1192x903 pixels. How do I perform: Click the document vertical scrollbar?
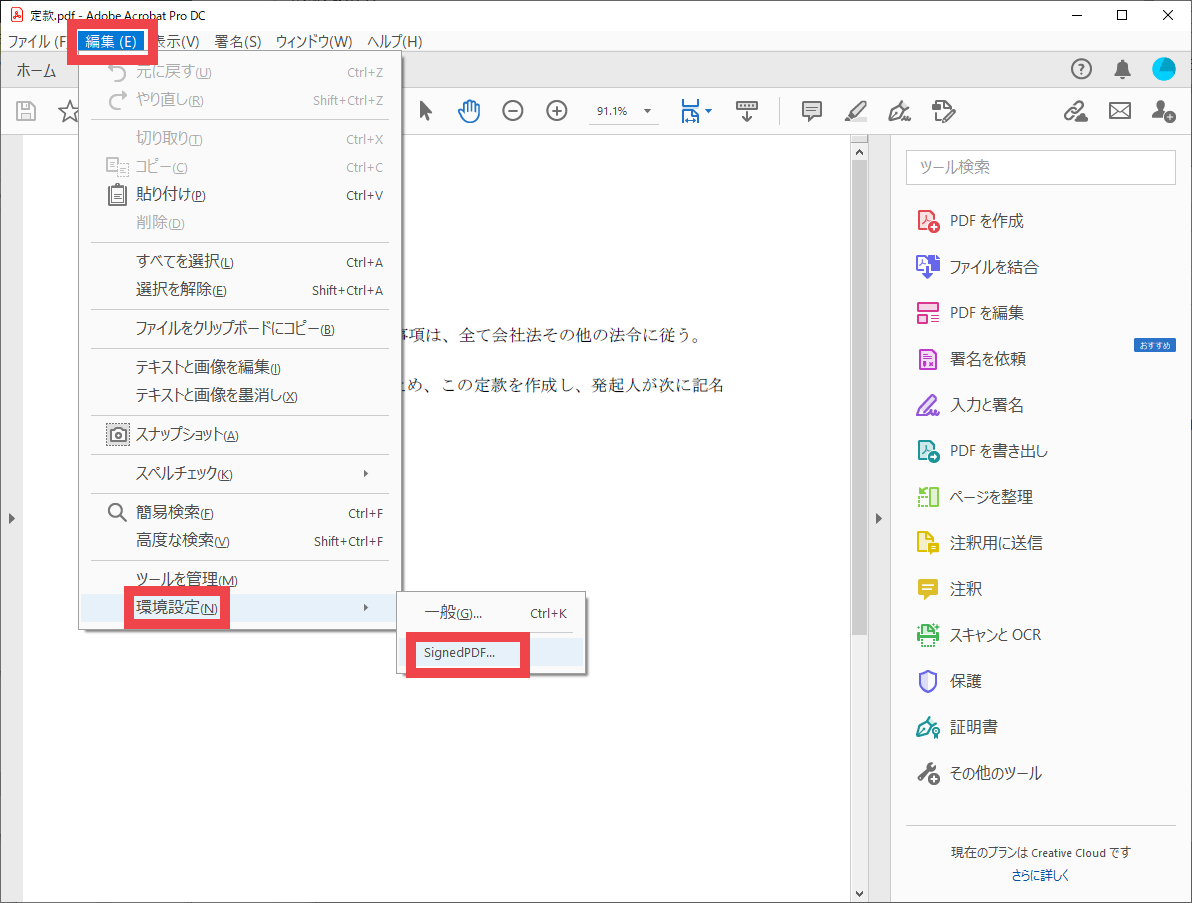(x=859, y=400)
